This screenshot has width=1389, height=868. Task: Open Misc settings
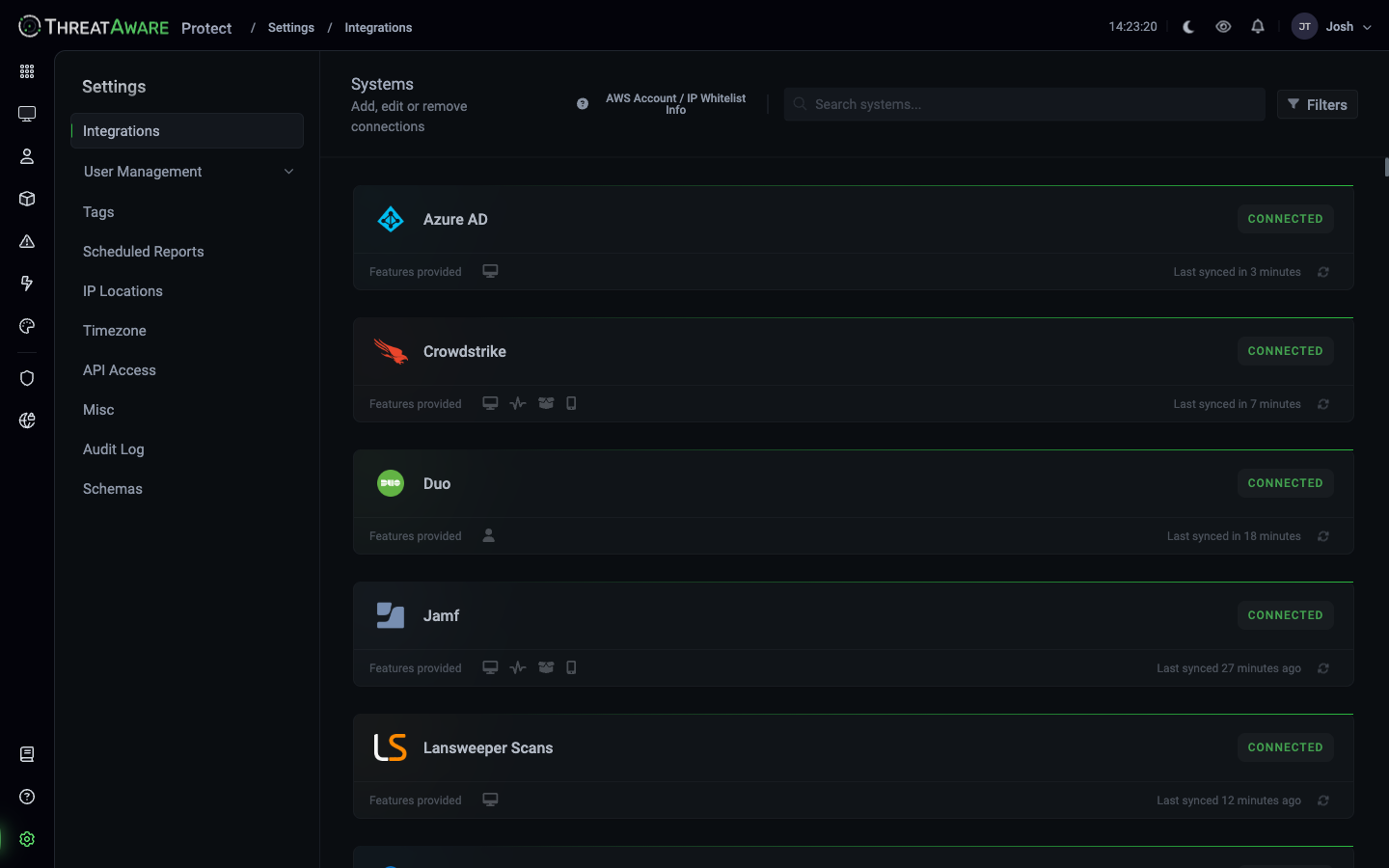98,410
